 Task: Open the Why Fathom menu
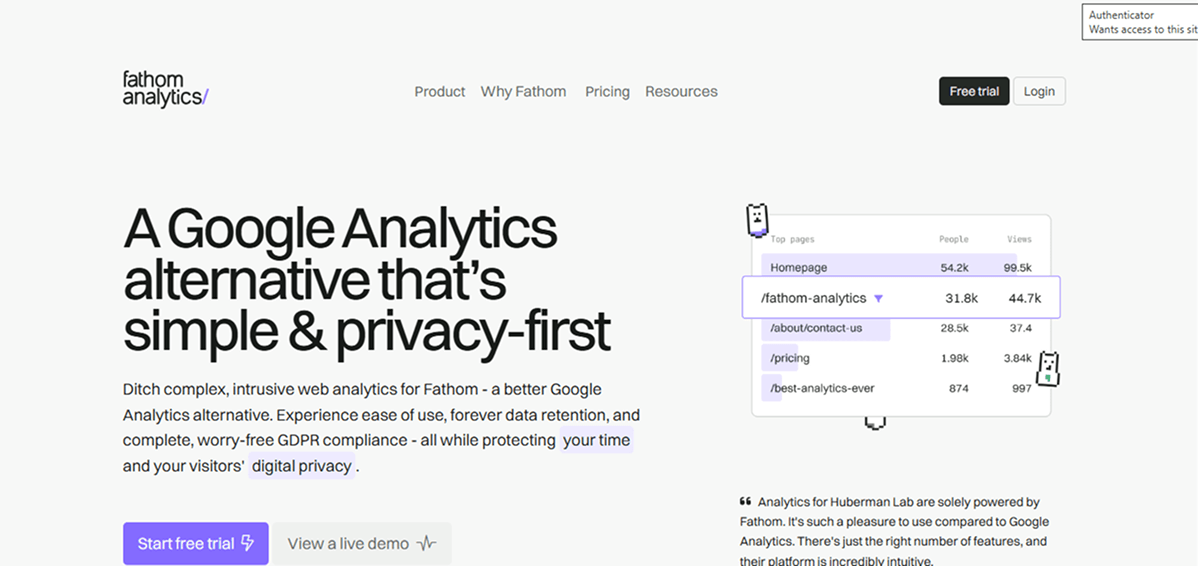tap(523, 91)
